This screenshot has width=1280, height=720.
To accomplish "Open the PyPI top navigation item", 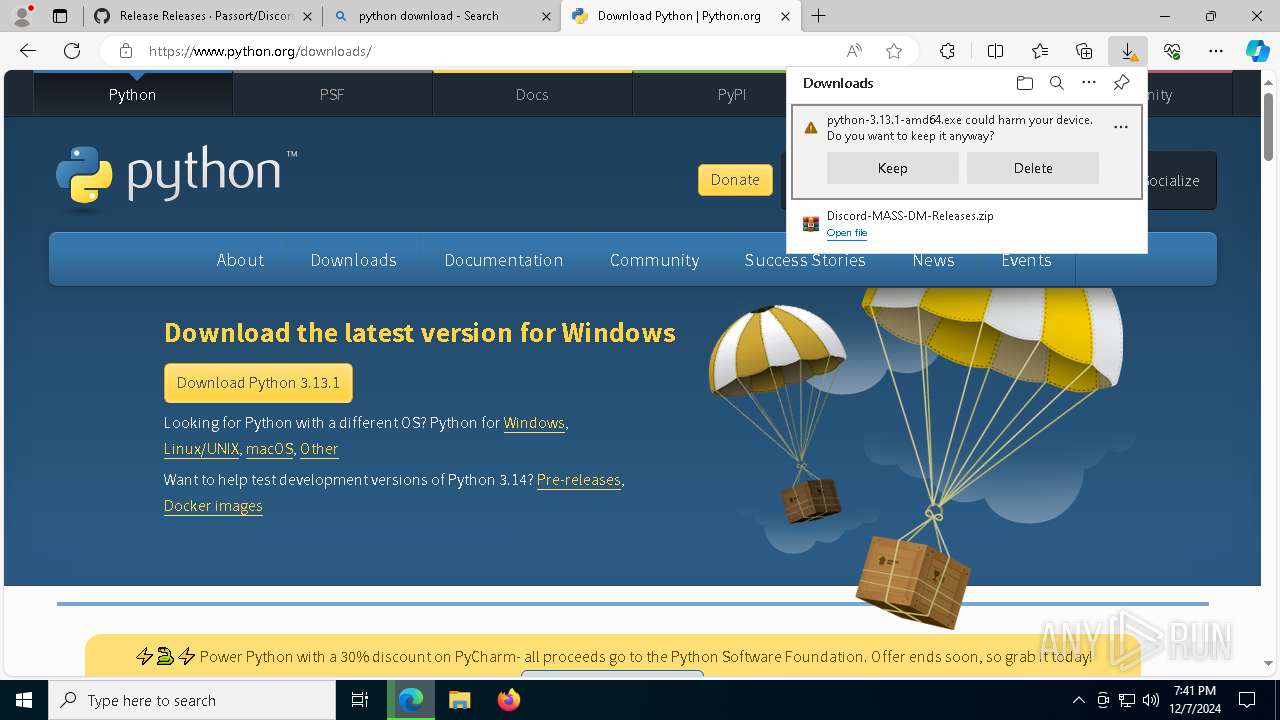I will (732, 94).
